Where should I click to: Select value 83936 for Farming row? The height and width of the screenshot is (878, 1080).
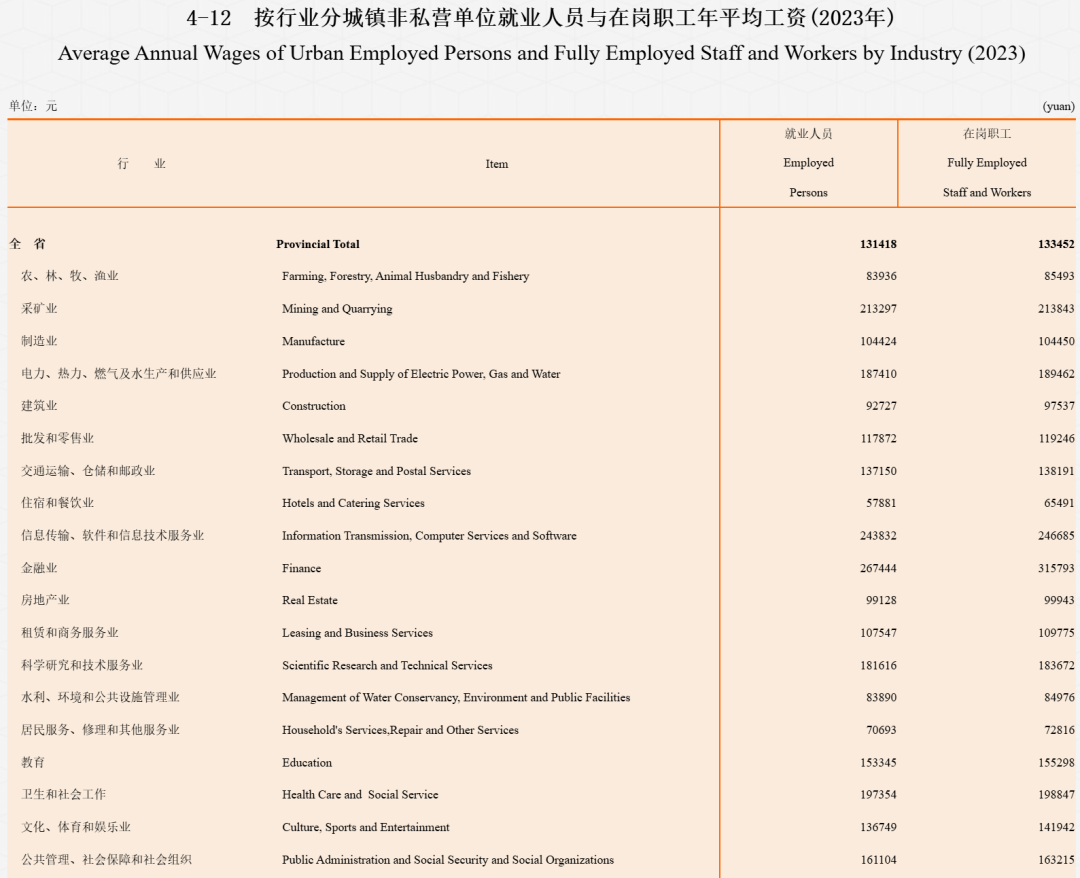881,276
